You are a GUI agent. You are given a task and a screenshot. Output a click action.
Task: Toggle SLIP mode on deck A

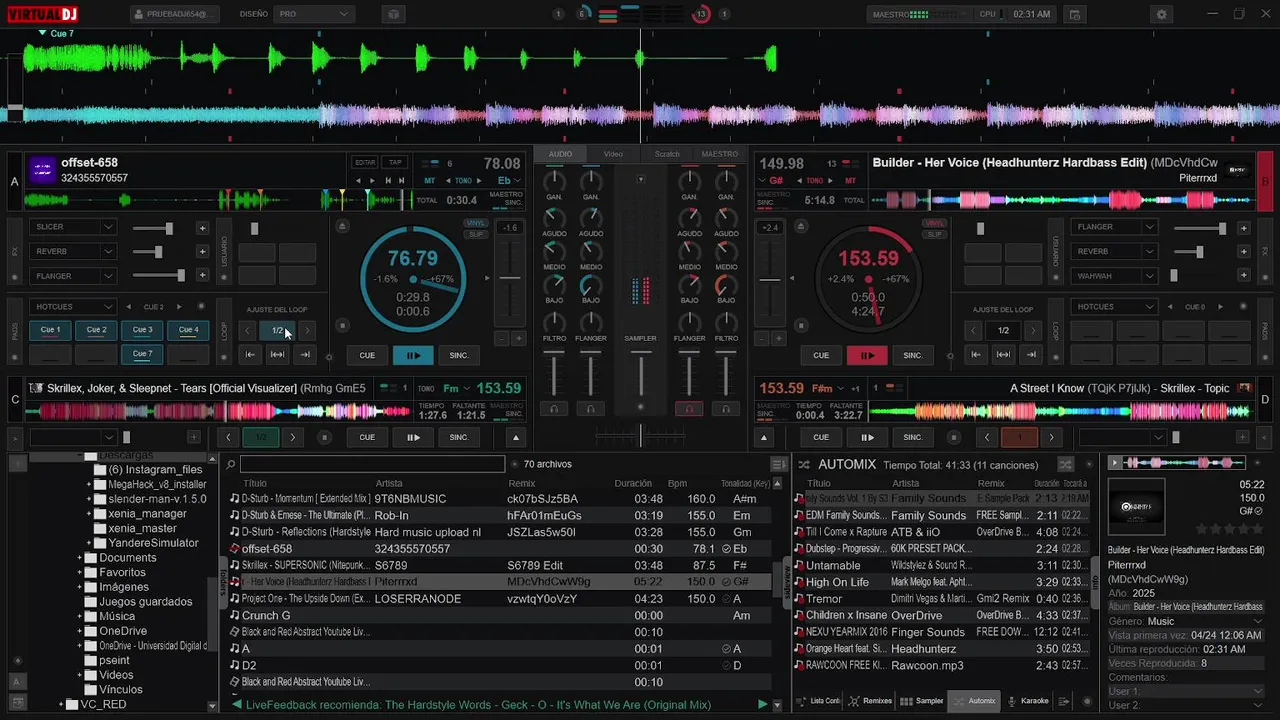(x=475, y=234)
